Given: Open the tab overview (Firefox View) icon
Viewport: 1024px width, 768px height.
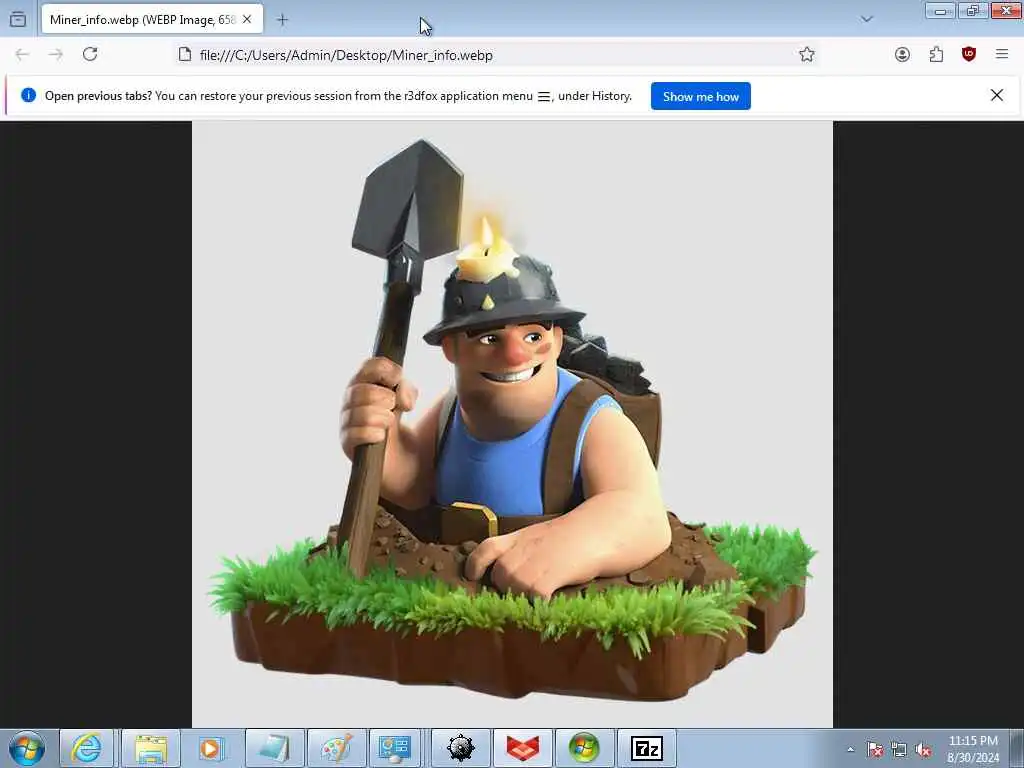Looking at the screenshot, I should coord(18,19).
